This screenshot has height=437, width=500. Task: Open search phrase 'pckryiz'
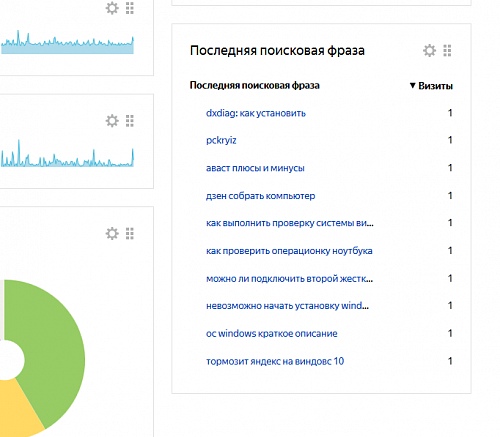pyautogui.click(x=221, y=140)
